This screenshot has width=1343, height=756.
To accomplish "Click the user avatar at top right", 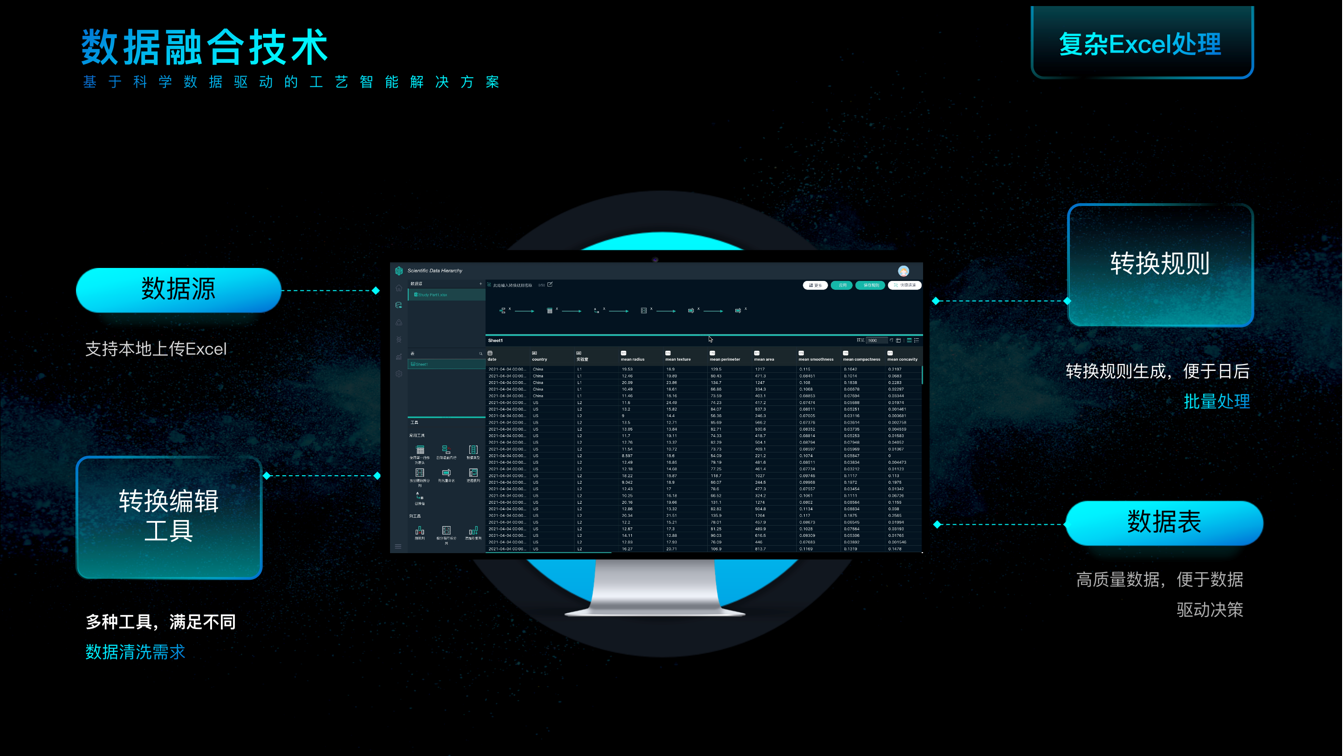I will point(903,271).
